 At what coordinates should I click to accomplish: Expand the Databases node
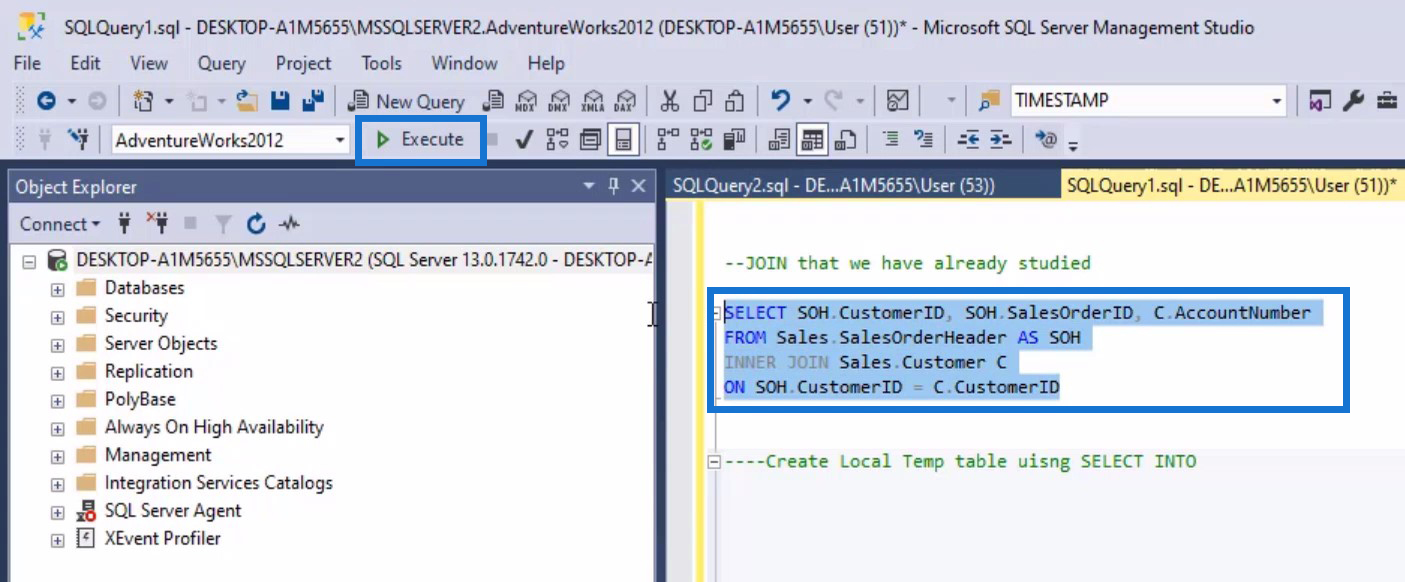(x=57, y=289)
